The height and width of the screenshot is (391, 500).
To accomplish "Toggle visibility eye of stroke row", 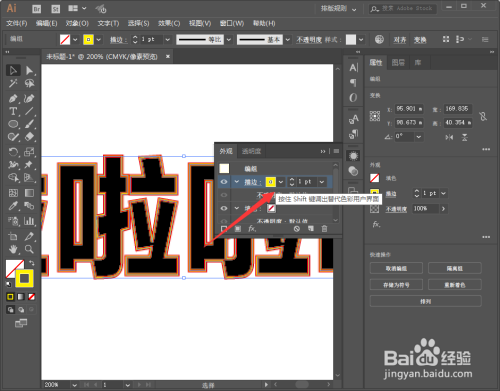I will [224, 182].
